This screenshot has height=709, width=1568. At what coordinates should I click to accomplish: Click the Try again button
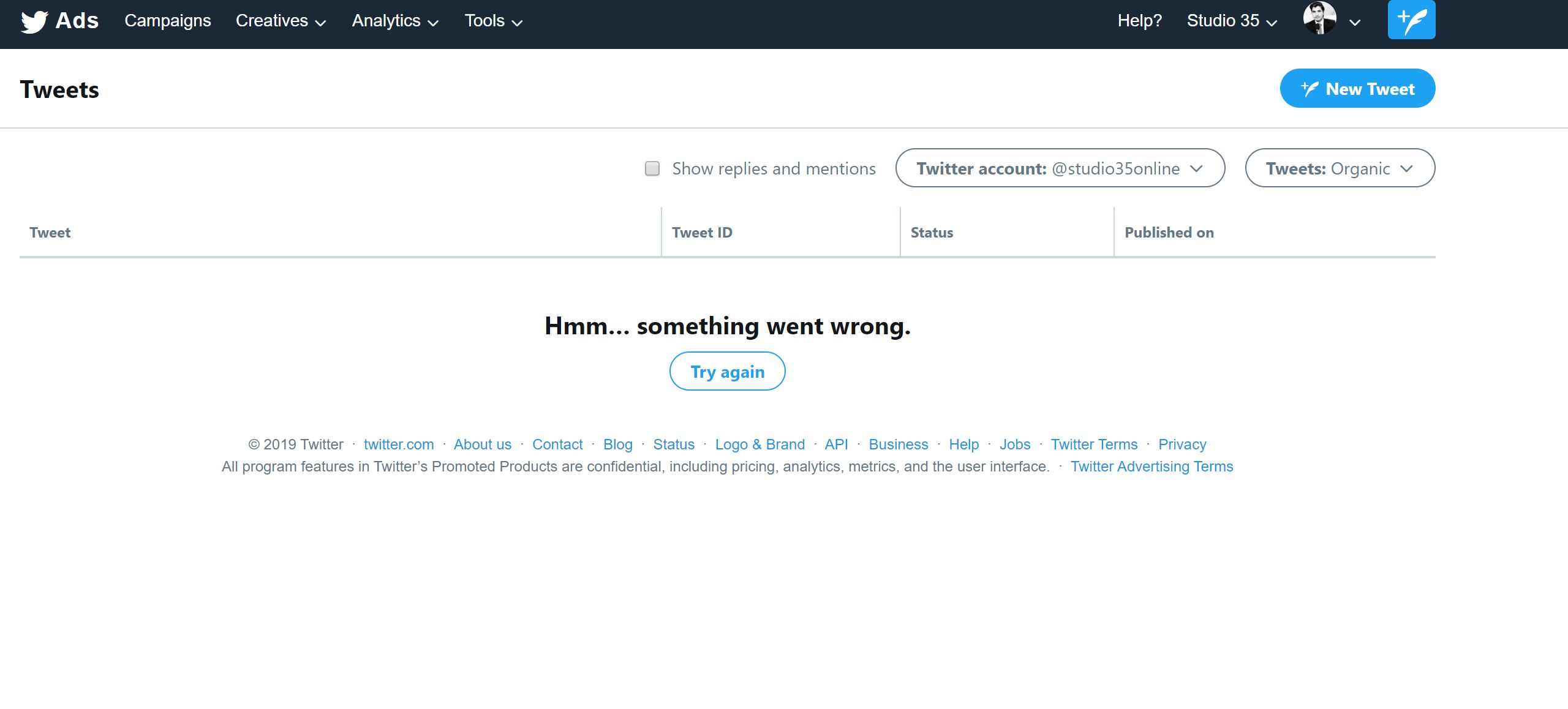(727, 372)
